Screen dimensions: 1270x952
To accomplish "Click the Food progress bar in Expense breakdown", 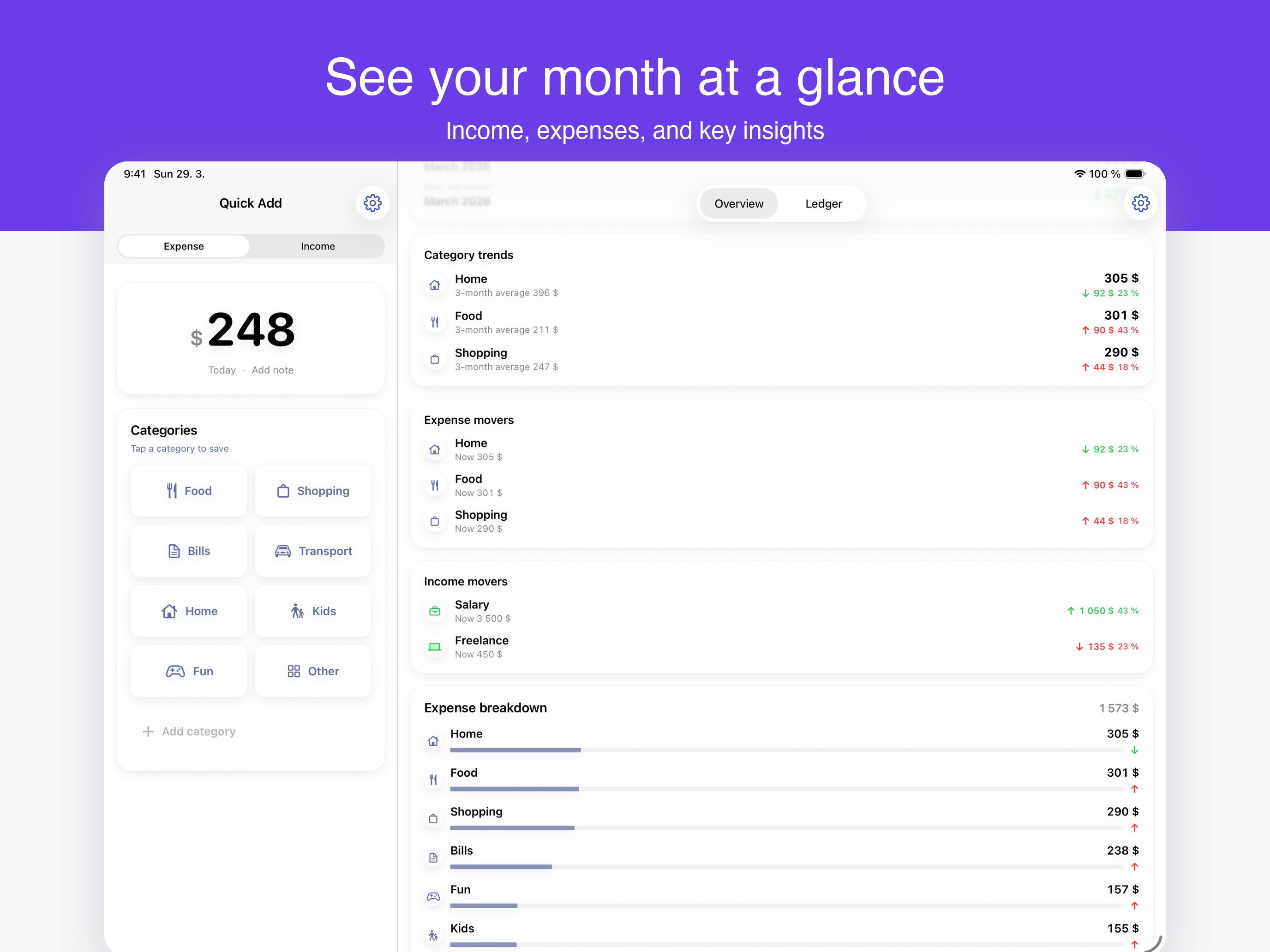I will coord(786,789).
